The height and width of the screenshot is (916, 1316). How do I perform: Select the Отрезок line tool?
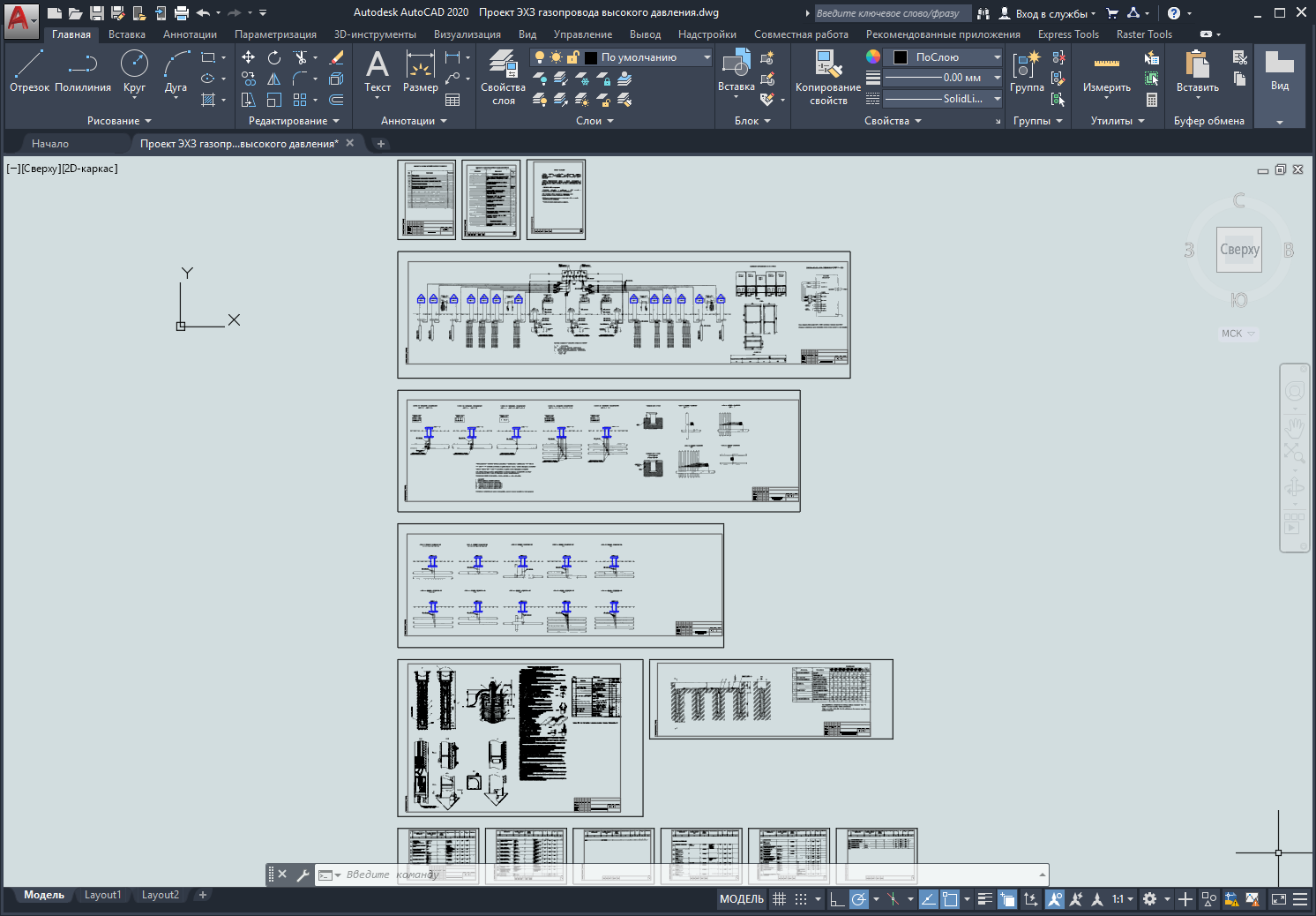[x=29, y=71]
